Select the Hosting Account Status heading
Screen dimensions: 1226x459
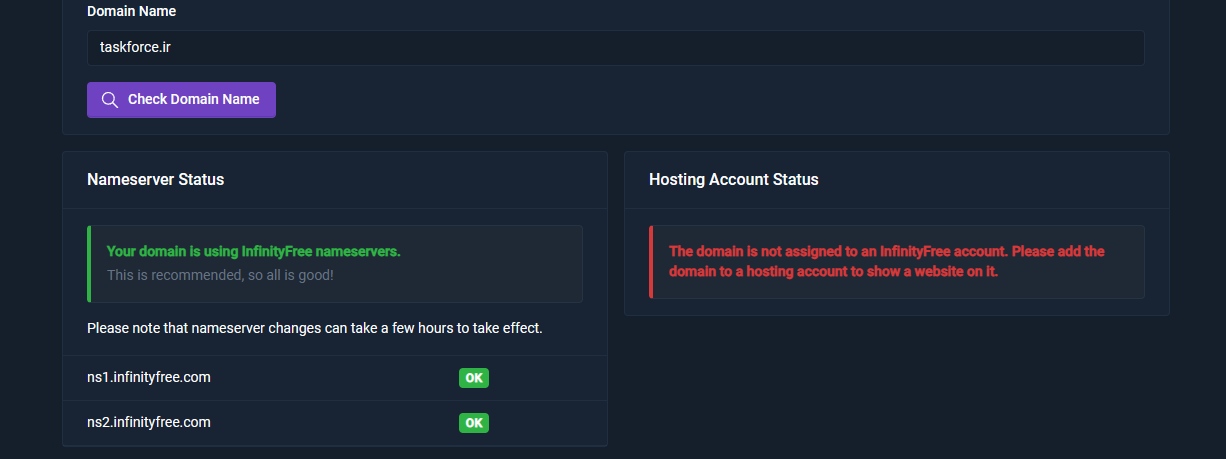tap(734, 180)
